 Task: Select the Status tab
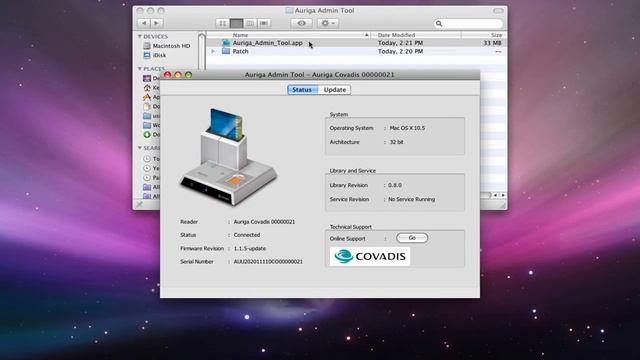tap(302, 90)
